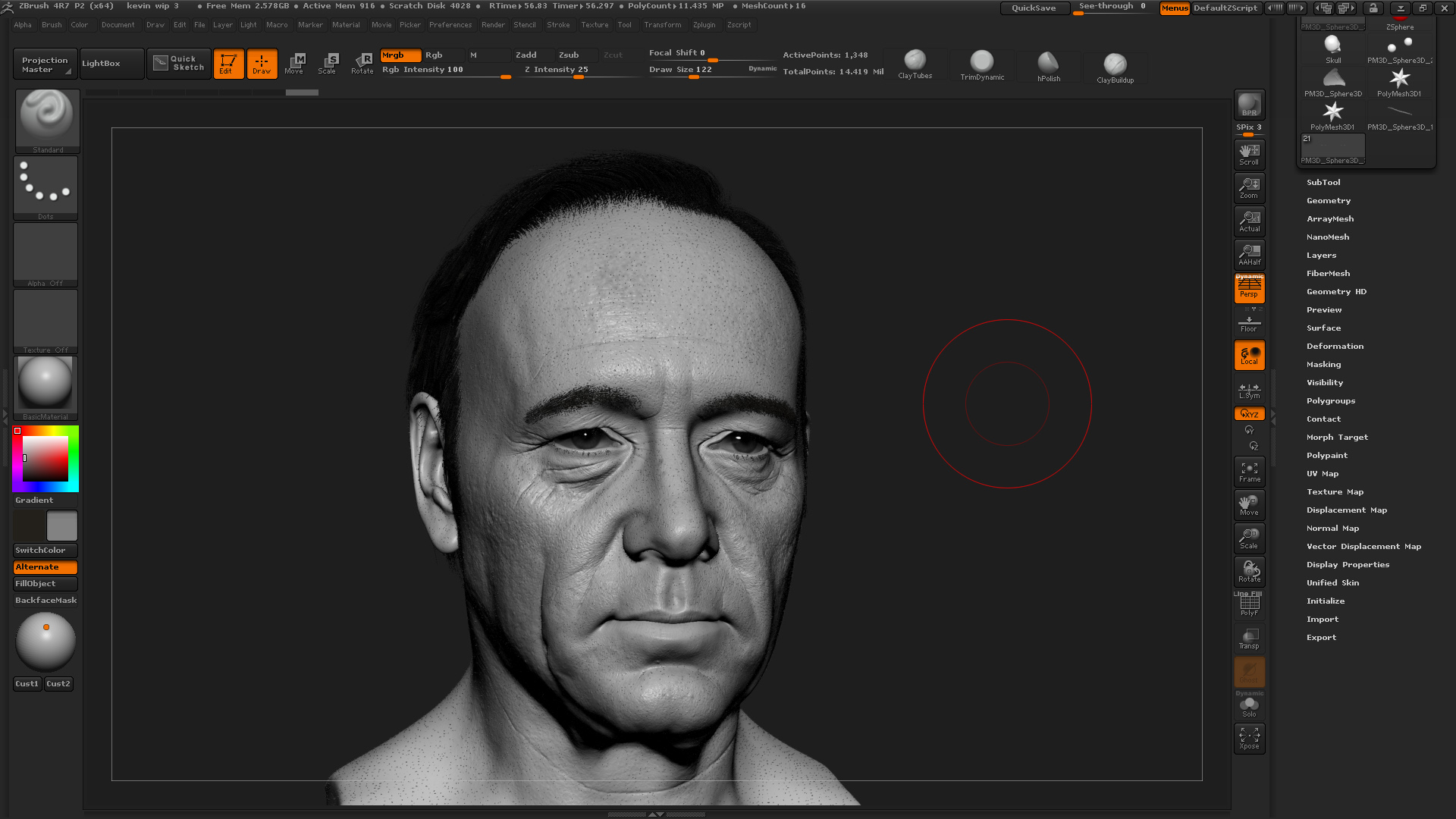Activate the Scale icon on the right shelf
Image resolution: width=1456 pixels, height=819 pixels.
tap(1249, 537)
